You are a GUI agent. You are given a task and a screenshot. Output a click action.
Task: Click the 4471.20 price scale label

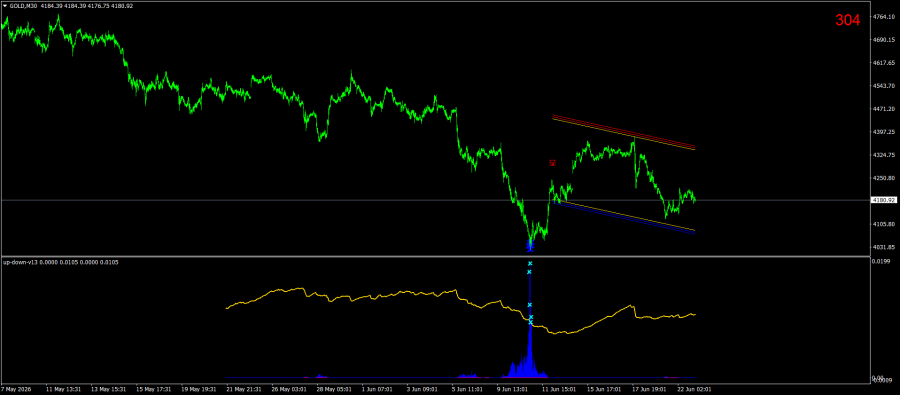click(884, 109)
